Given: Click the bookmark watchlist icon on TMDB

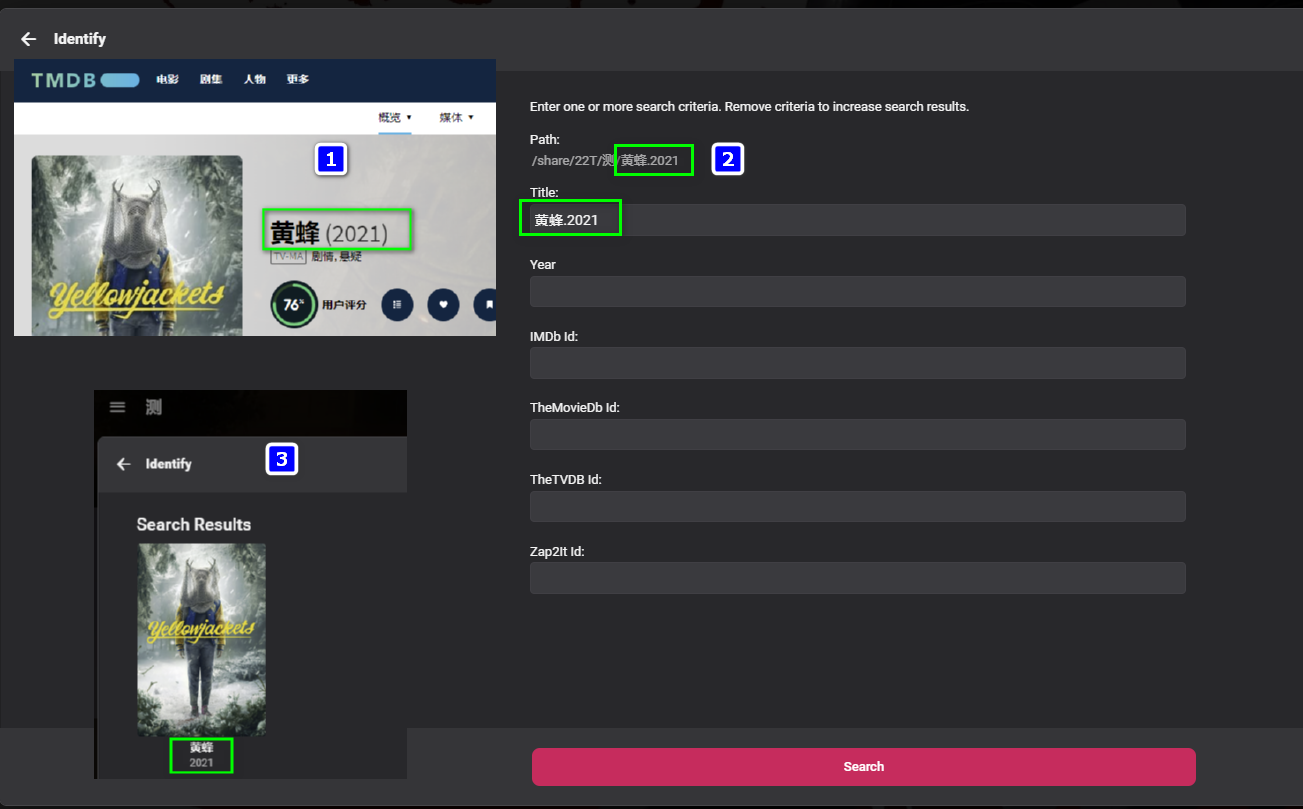Looking at the screenshot, I should click(487, 304).
